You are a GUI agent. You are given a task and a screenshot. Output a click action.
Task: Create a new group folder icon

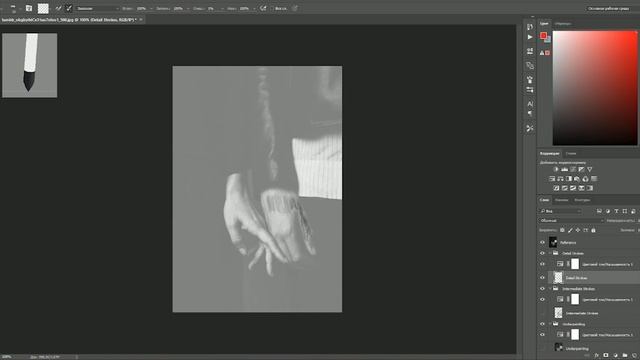coord(624,356)
